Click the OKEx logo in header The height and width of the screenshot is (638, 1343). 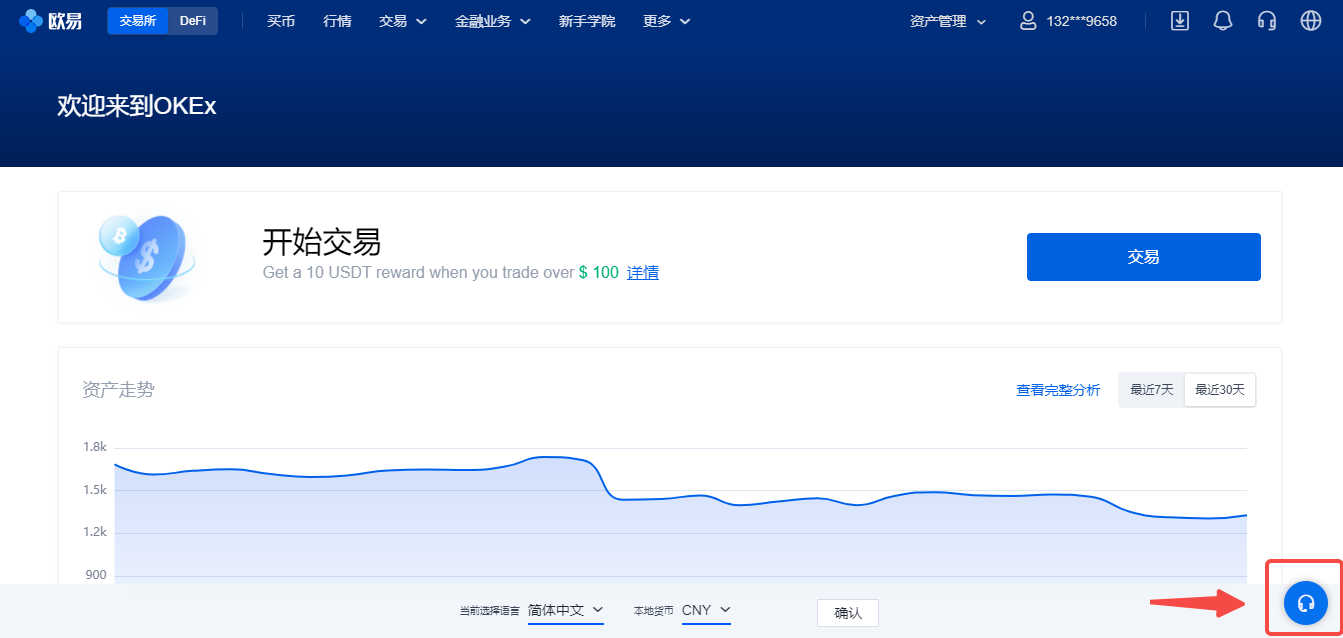(x=50, y=21)
